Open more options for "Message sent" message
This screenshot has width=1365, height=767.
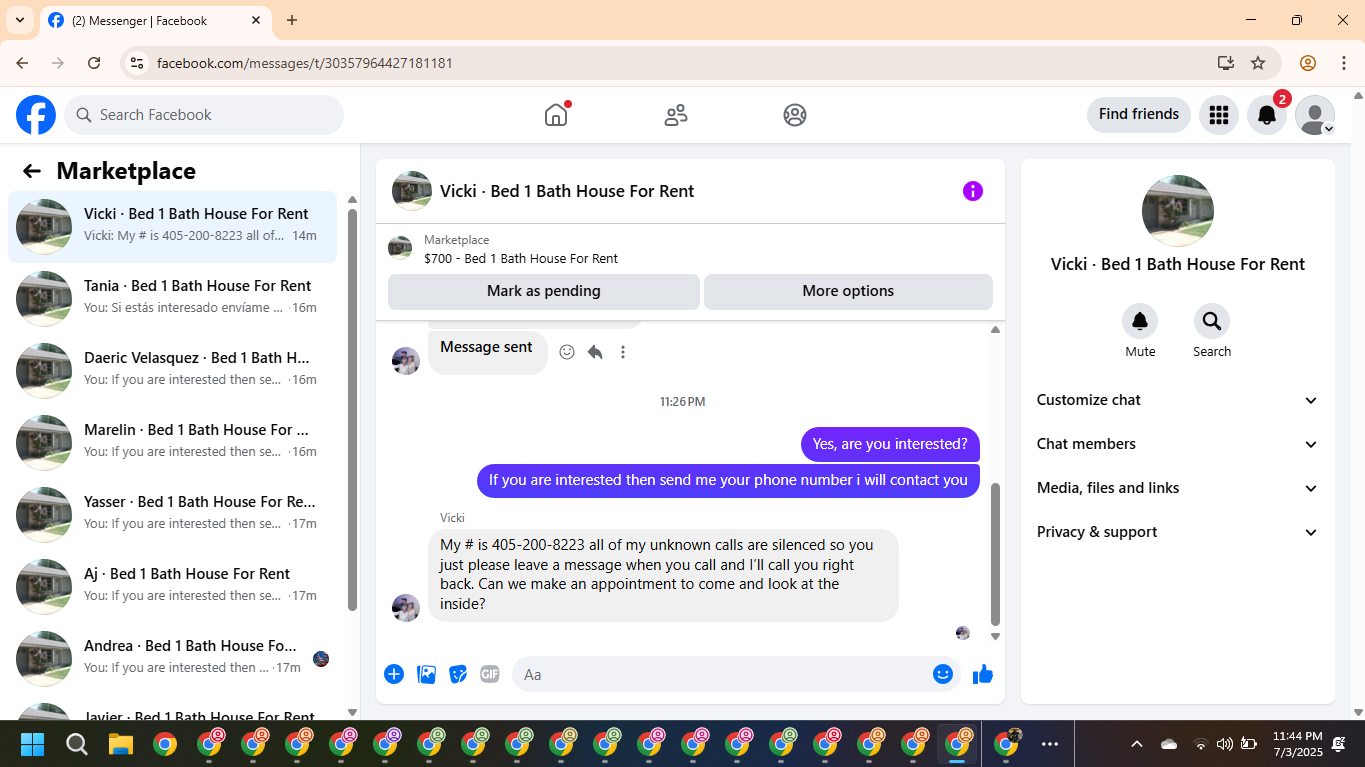[623, 352]
